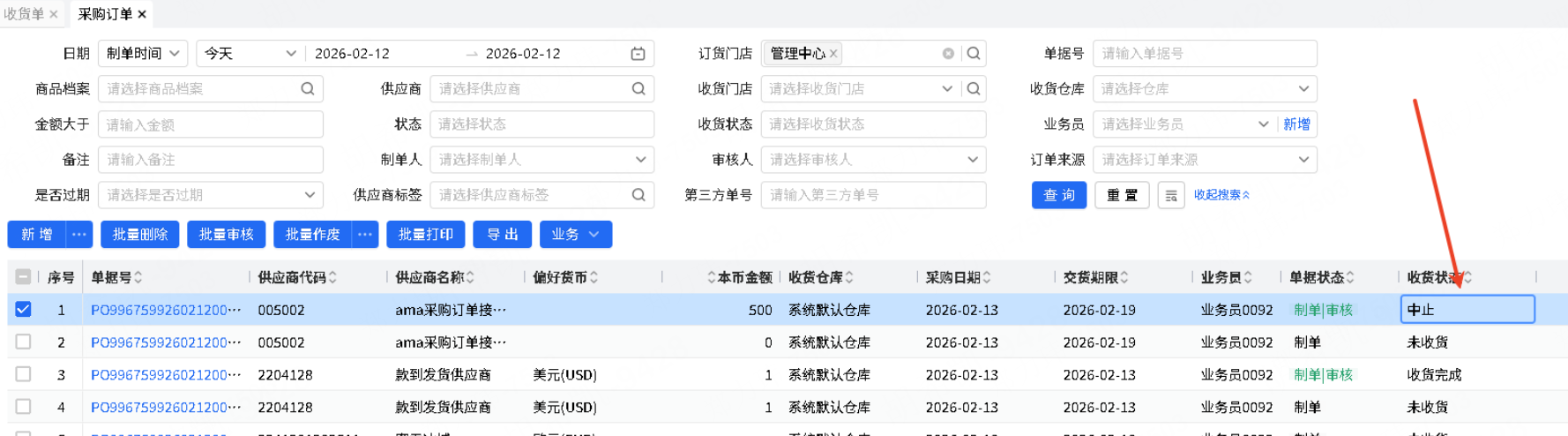The image size is (1568, 436).
Task: Click search icon beside 订货门店 field
Action: click(974, 54)
